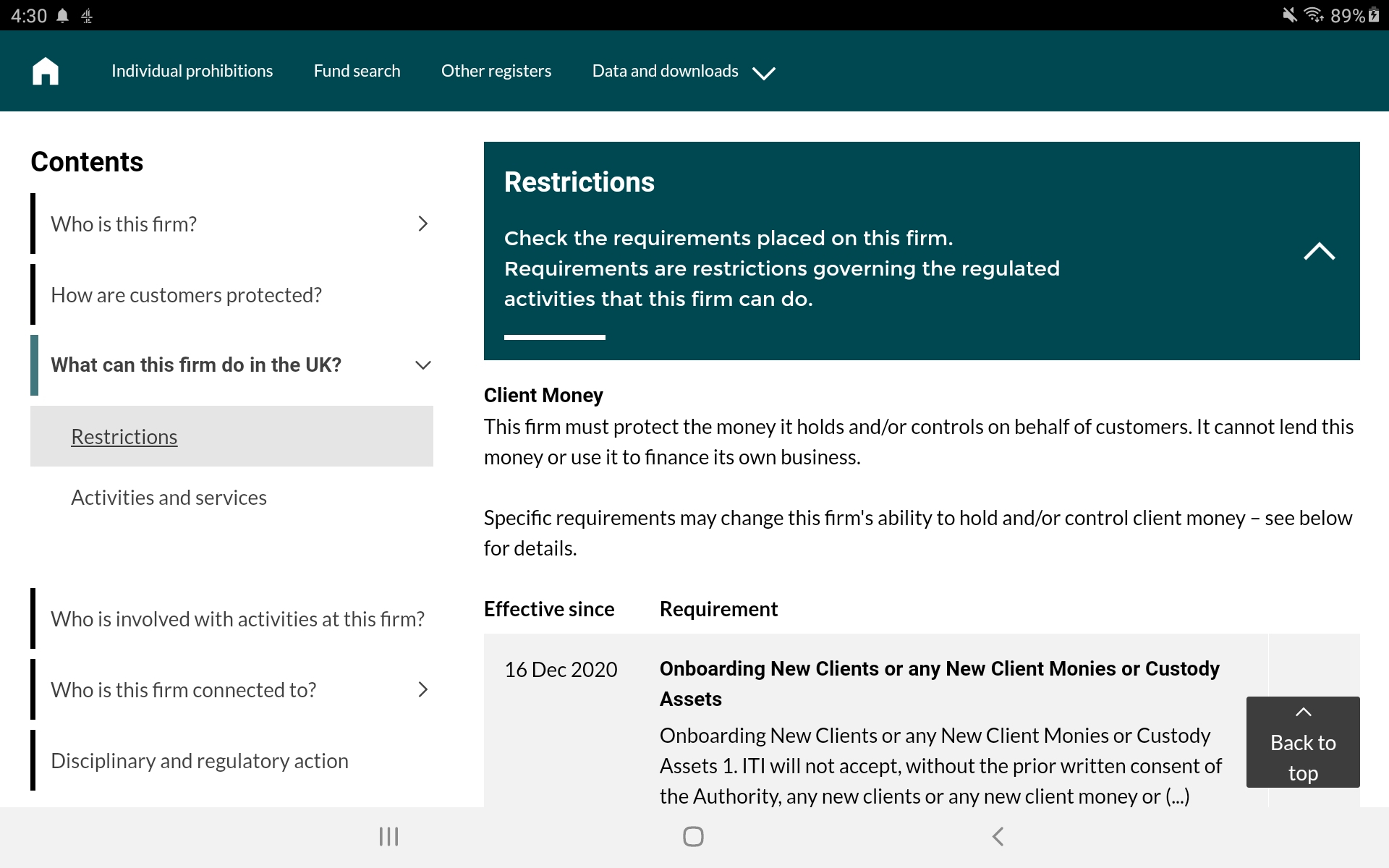Open Disciplinary and regulatory action section

[x=200, y=761]
